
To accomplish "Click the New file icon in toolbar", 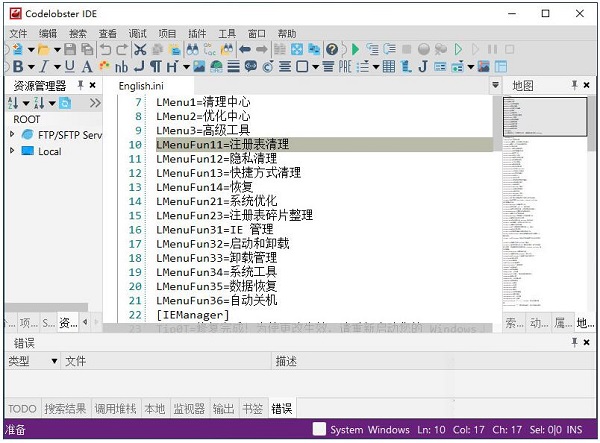I will click(x=18, y=49).
